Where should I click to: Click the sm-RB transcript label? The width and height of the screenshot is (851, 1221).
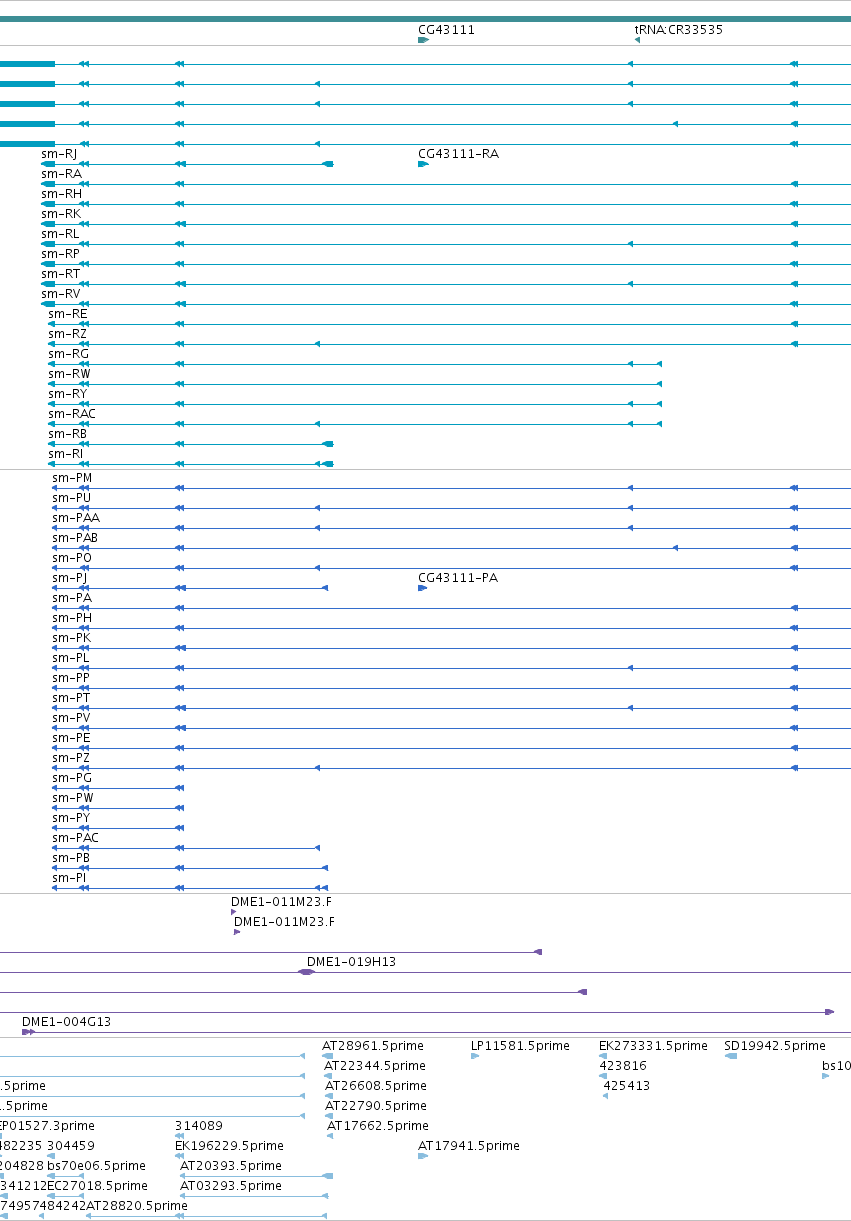68,434
